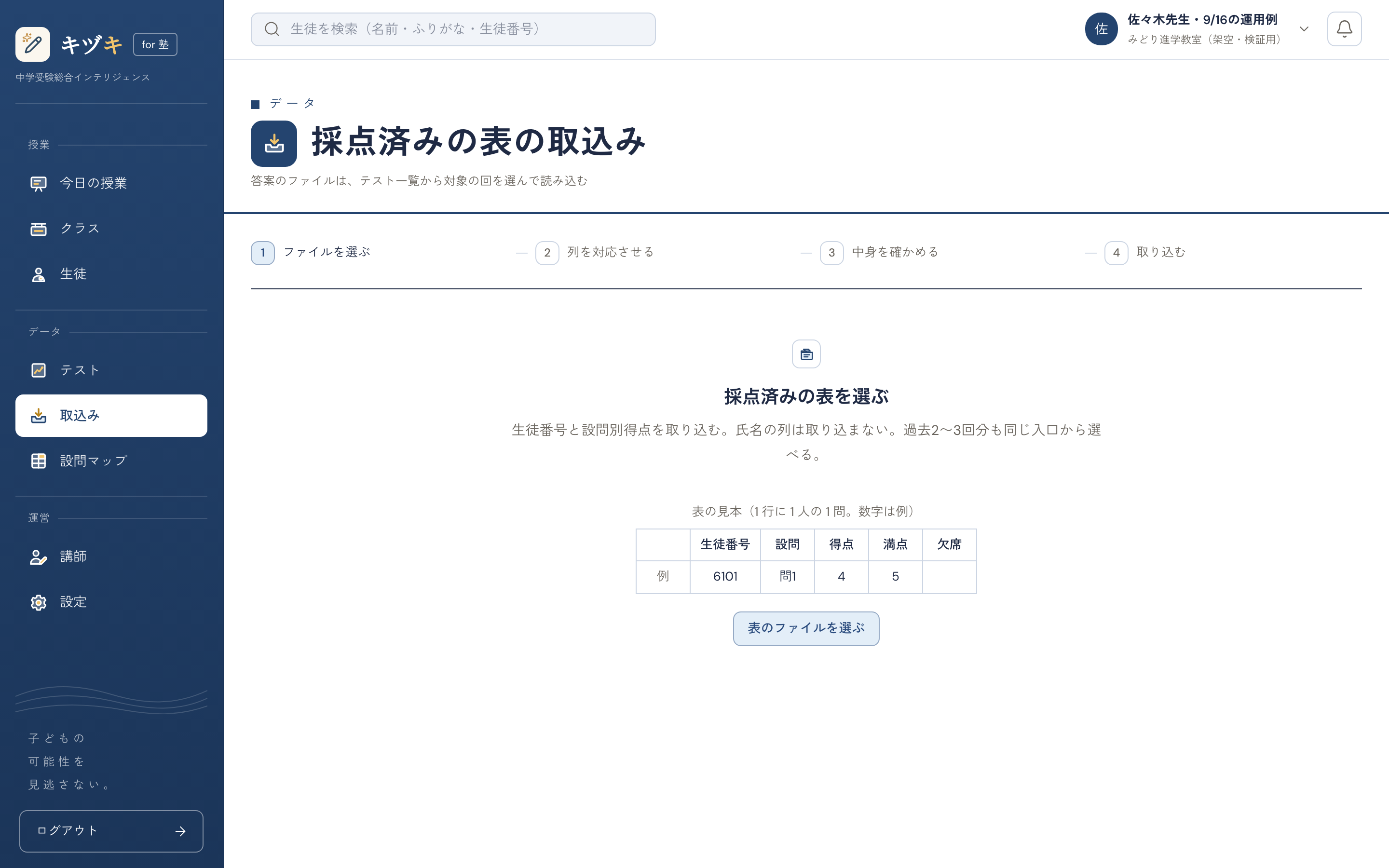Click the 佐 user avatar circle
1389x868 pixels.
coord(1101,29)
